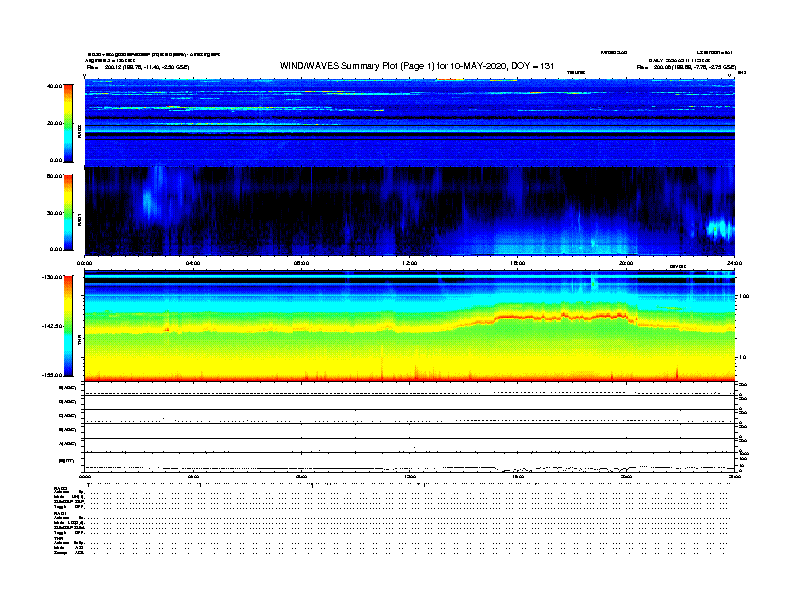Click the 16:00 label on the bottom time axis

coord(518,476)
